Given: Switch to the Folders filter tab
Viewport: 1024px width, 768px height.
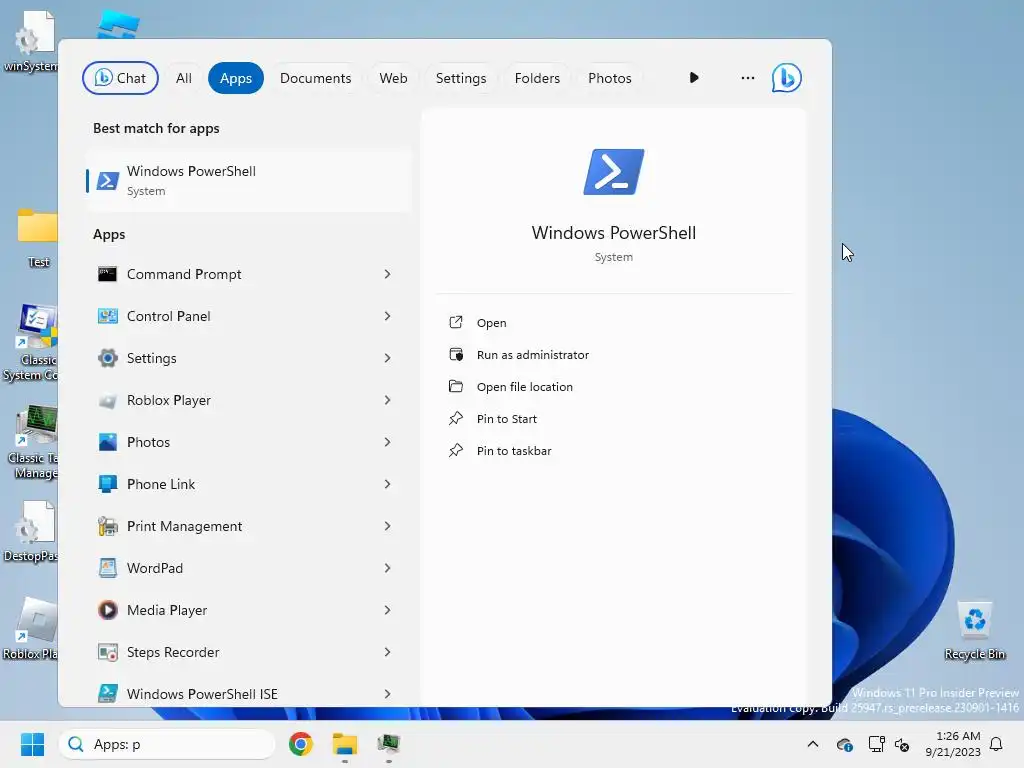Looking at the screenshot, I should pos(537,78).
